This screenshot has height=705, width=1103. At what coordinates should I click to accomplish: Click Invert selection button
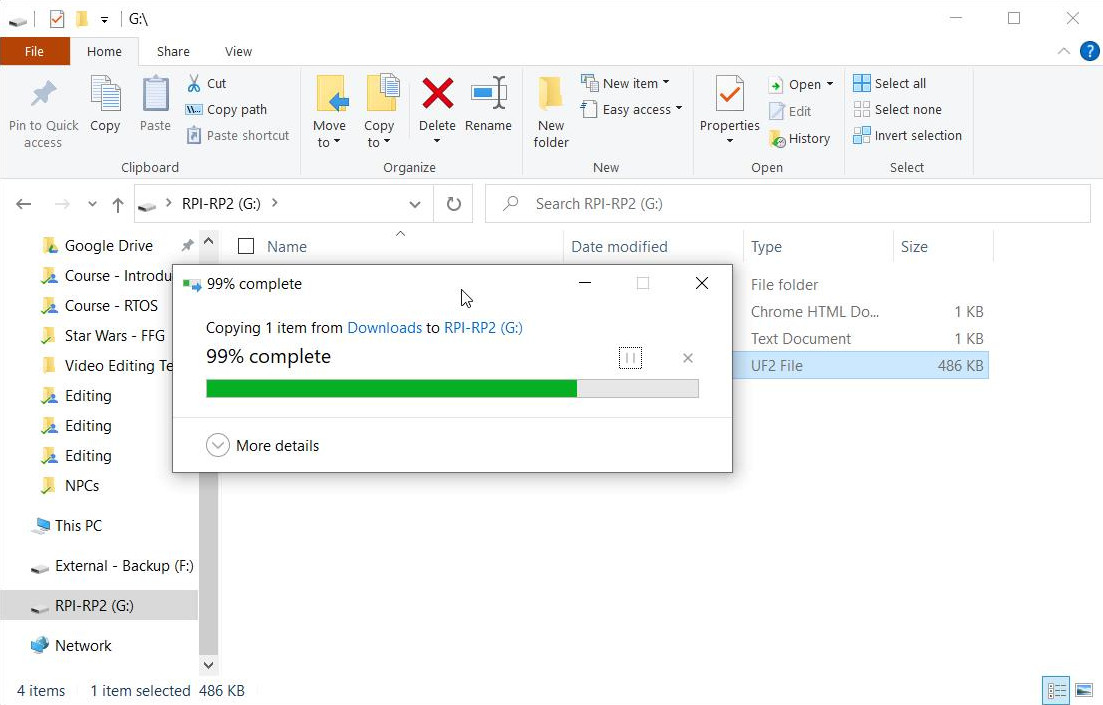[x=907, y=136]
